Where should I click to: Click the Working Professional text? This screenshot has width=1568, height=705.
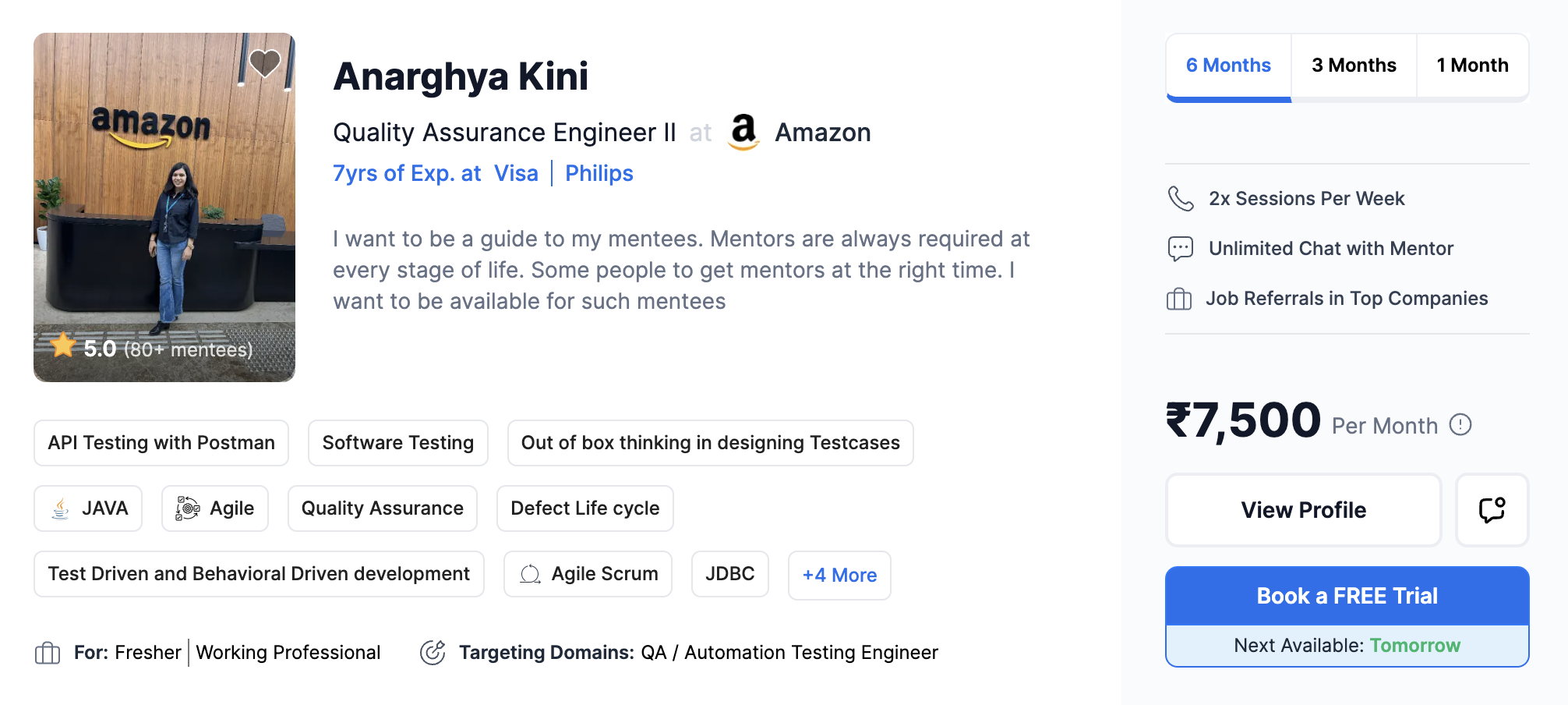pos(288,653)
